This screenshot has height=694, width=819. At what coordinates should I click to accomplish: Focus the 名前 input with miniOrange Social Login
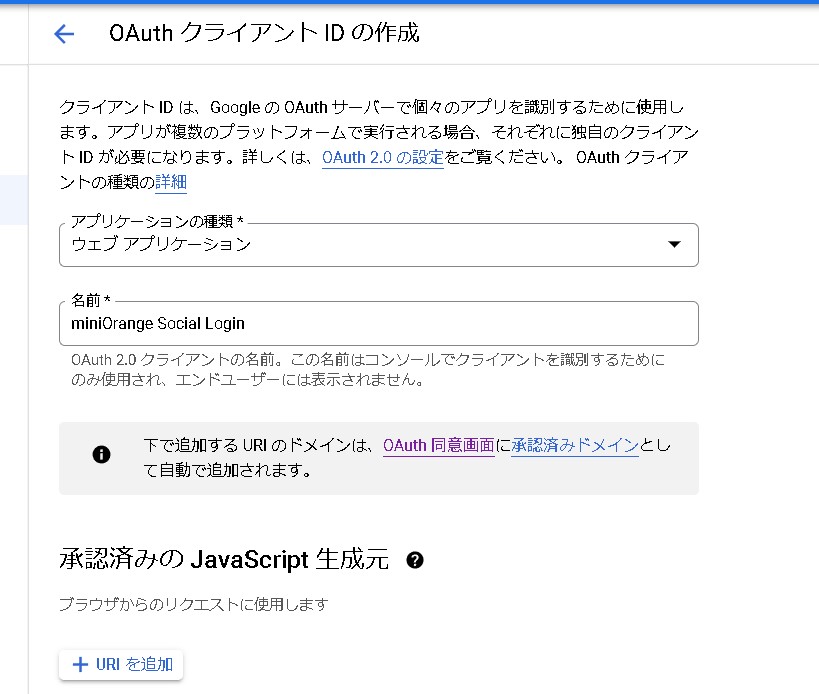(378, 324)
